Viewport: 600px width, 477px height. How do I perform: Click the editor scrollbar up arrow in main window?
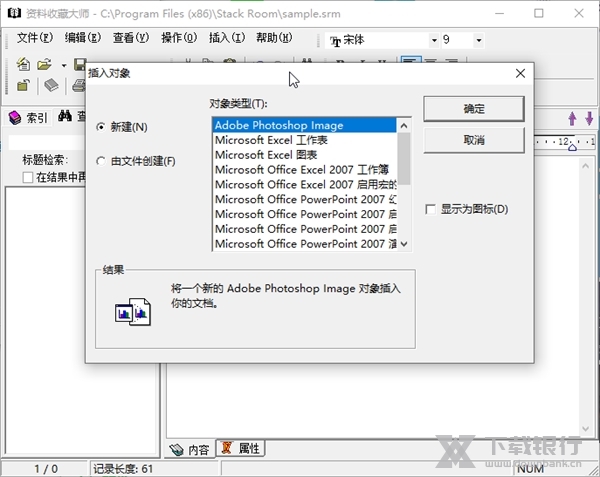[585, 166]
